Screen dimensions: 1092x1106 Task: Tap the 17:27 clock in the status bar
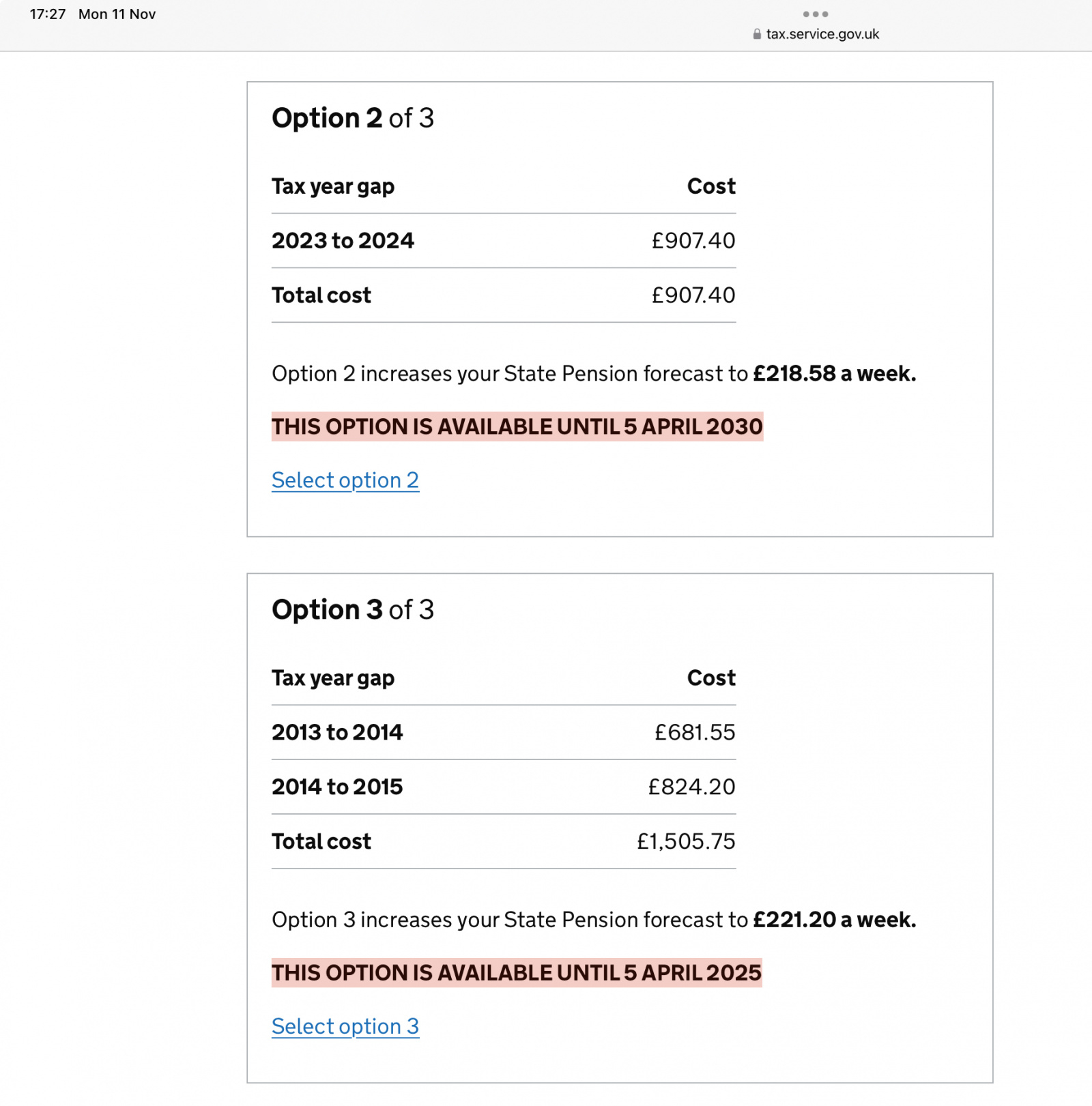[48, 14]
